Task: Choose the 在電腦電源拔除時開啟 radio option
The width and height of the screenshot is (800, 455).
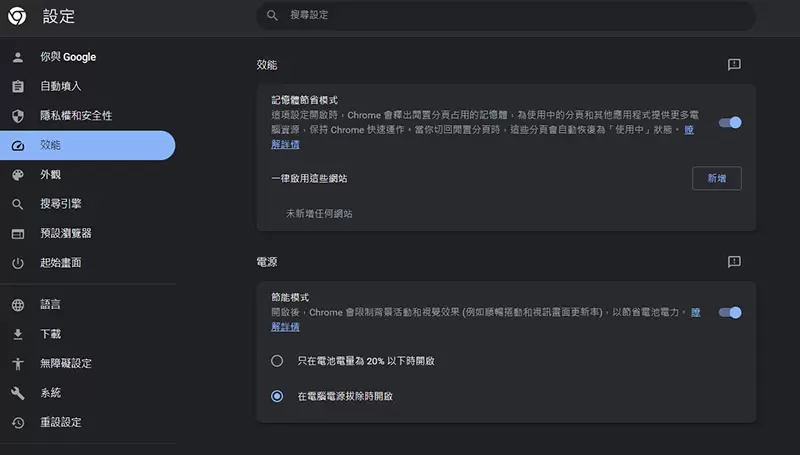Action: pos(277,396)
